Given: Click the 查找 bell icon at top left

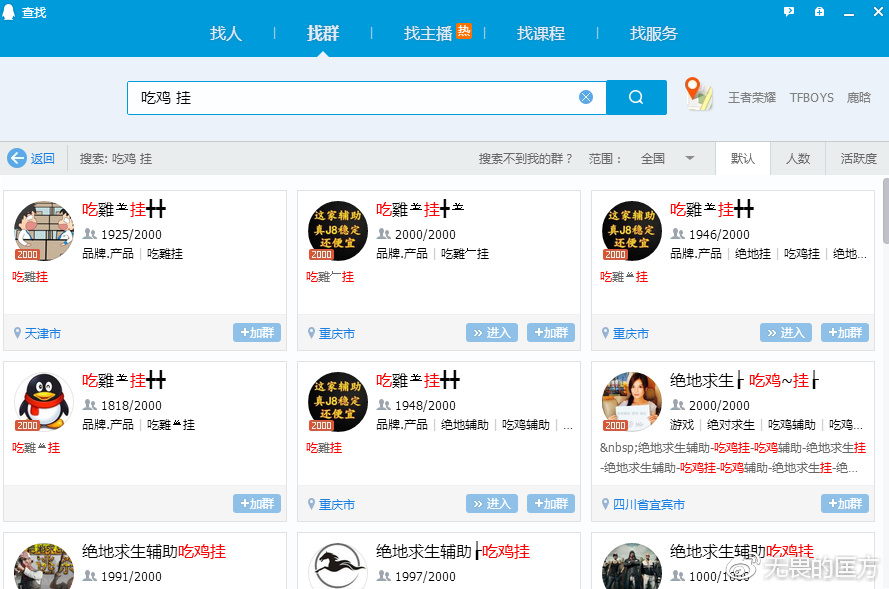Looking at the screenshot, I should (x=8, y=11).
